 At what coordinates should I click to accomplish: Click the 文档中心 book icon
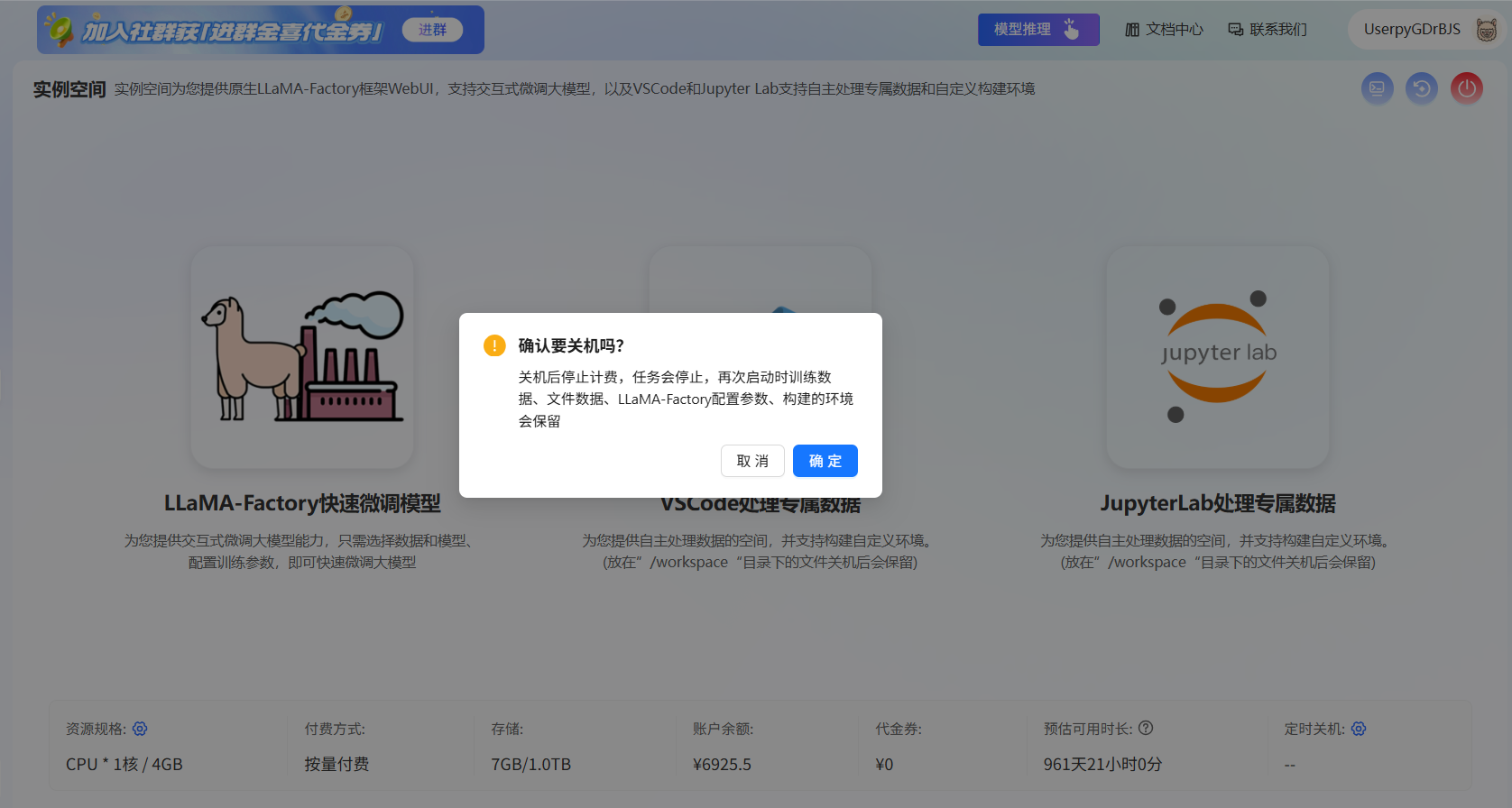pos(1132,30)
